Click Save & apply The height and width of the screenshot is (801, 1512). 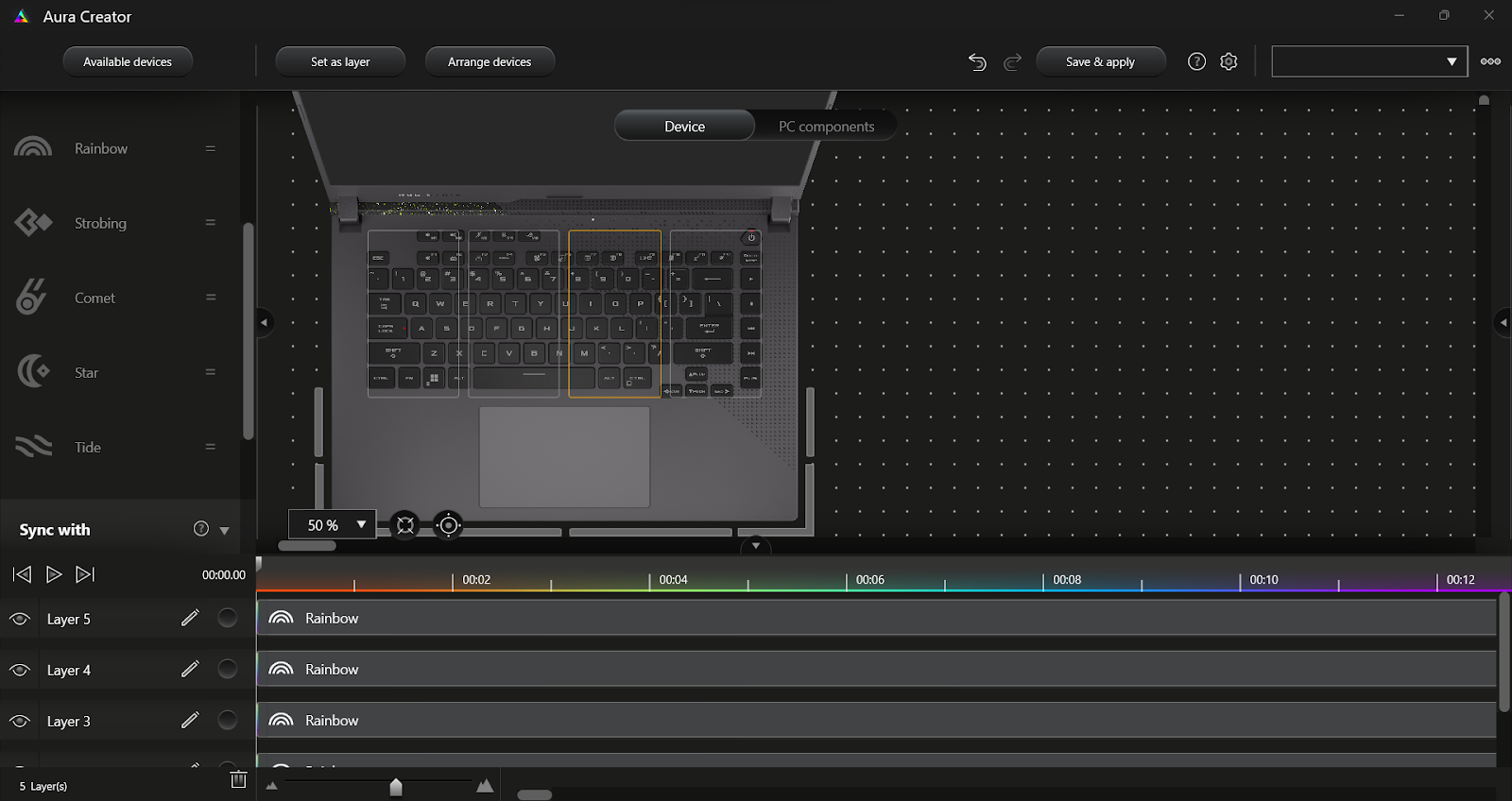tap(1101, 61)
